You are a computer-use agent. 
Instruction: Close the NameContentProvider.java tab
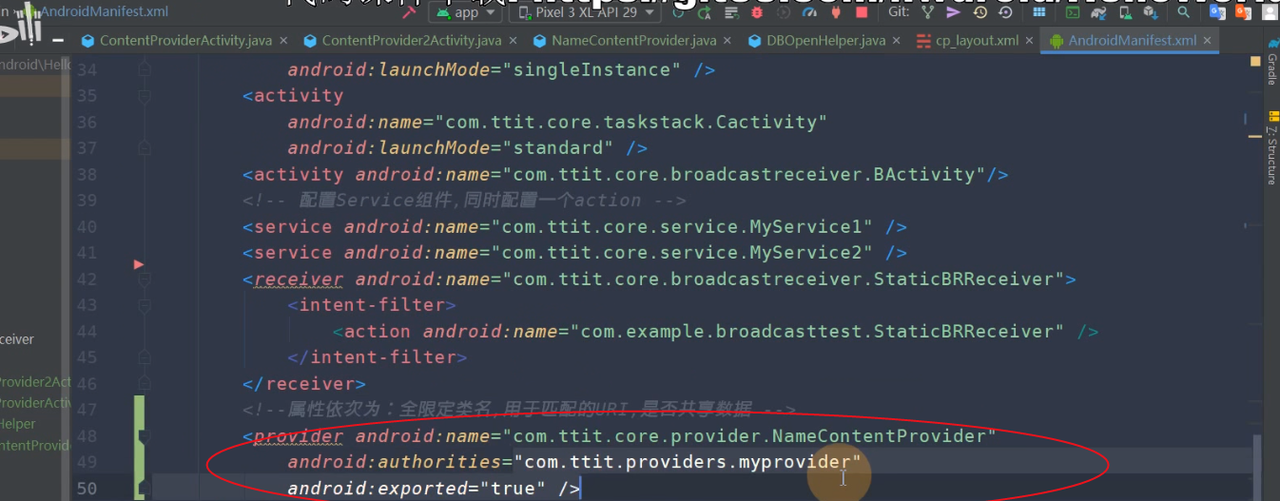coord(729,41)
